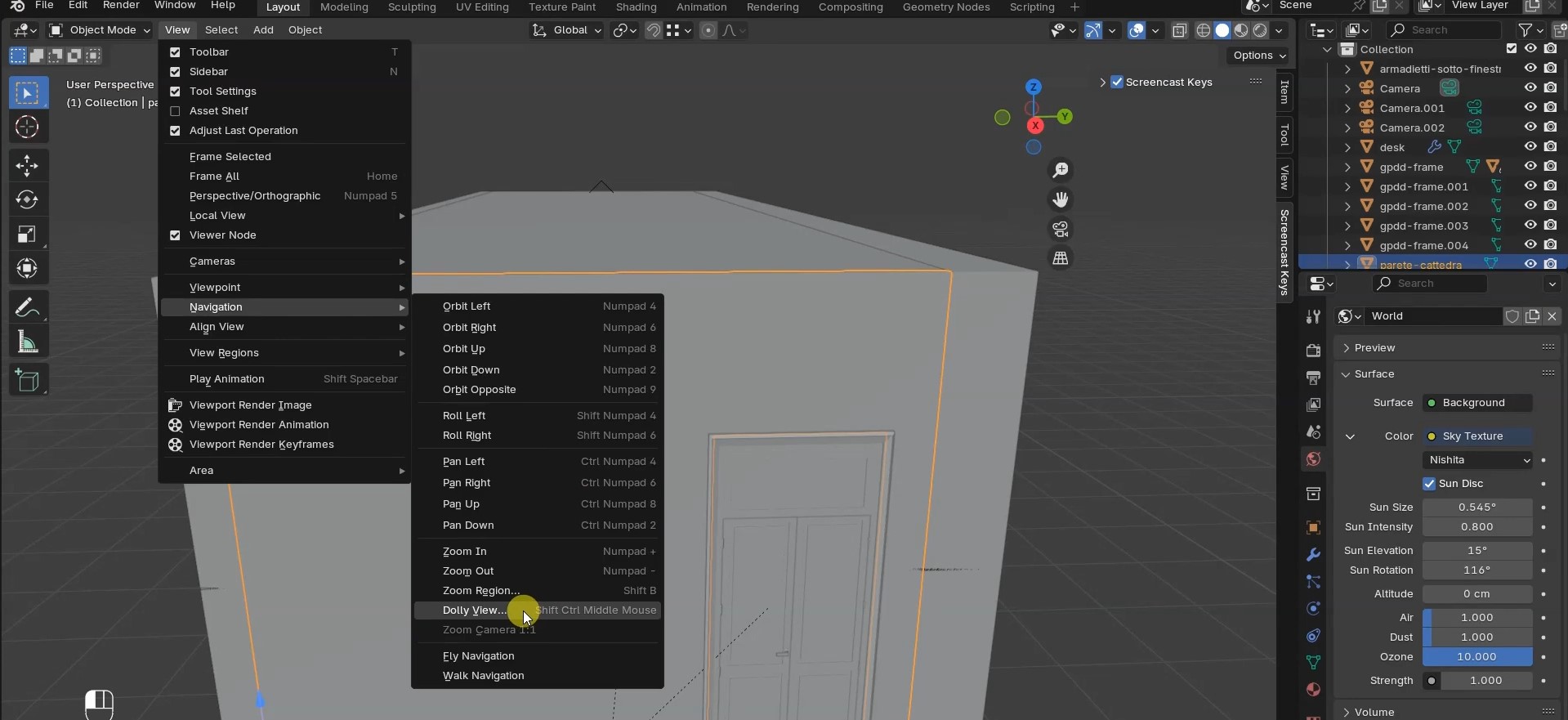Enable the Asset Shelf checkbox
This screenshot has width=1568, height=720.
pos(175,111)
